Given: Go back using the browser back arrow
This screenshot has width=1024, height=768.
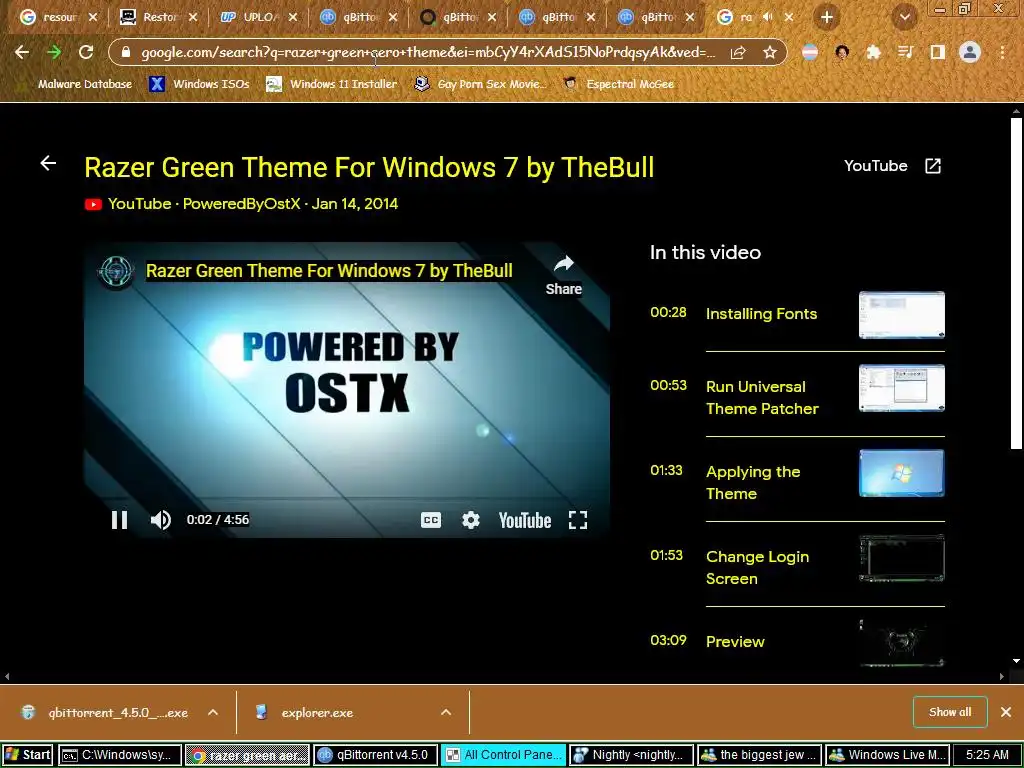Looking at the screenshot, I should [22, 52].
